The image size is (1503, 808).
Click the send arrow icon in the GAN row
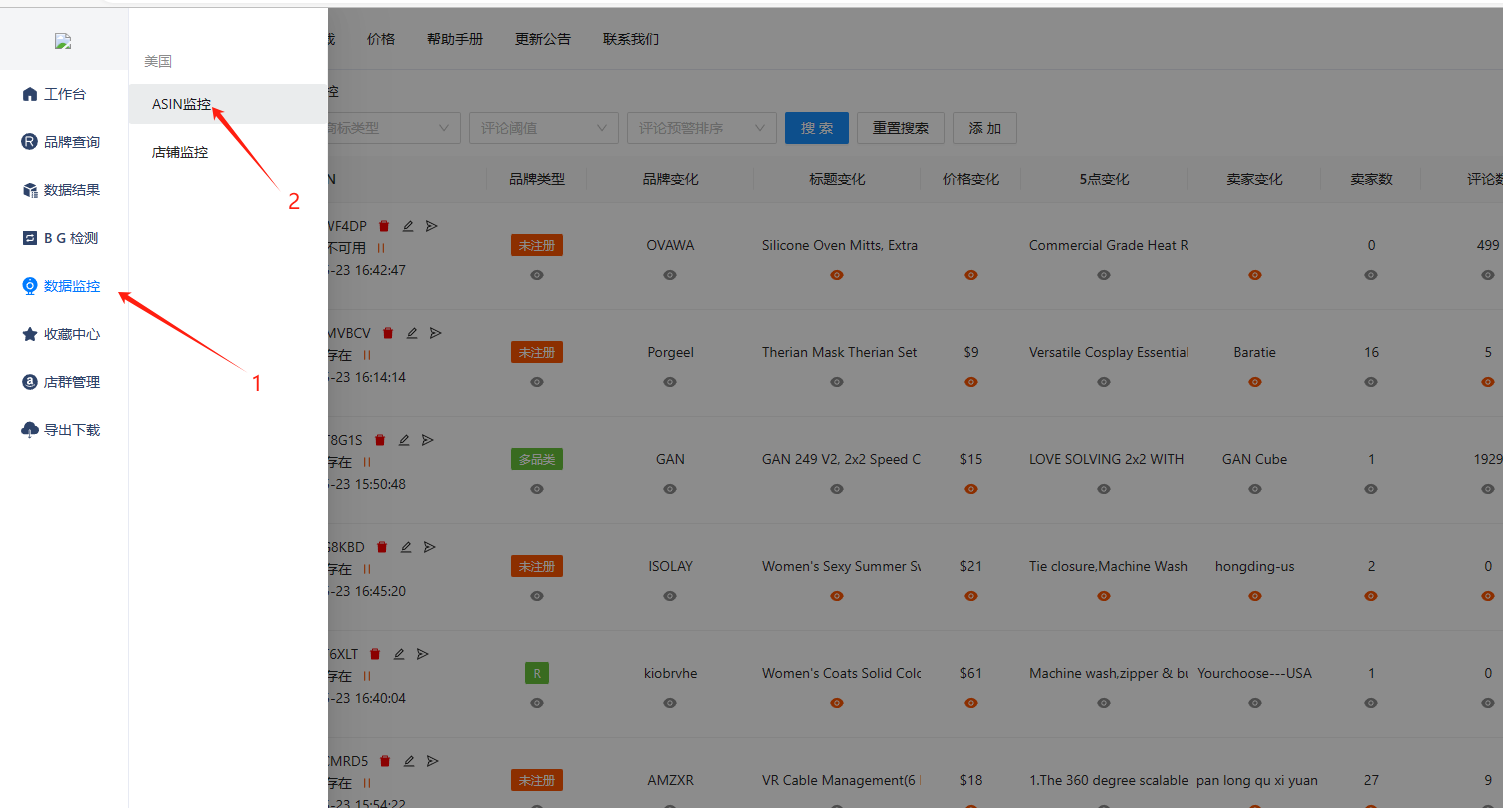click(427, 440)
